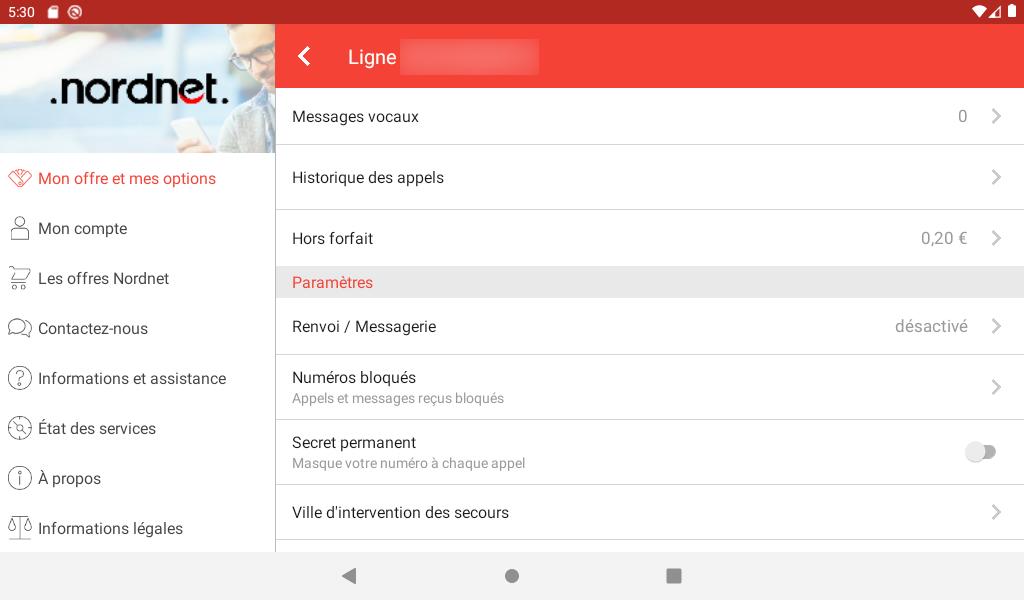Tap the back arrow in header
Viewport: 1024px width, 600px height.
304,57
